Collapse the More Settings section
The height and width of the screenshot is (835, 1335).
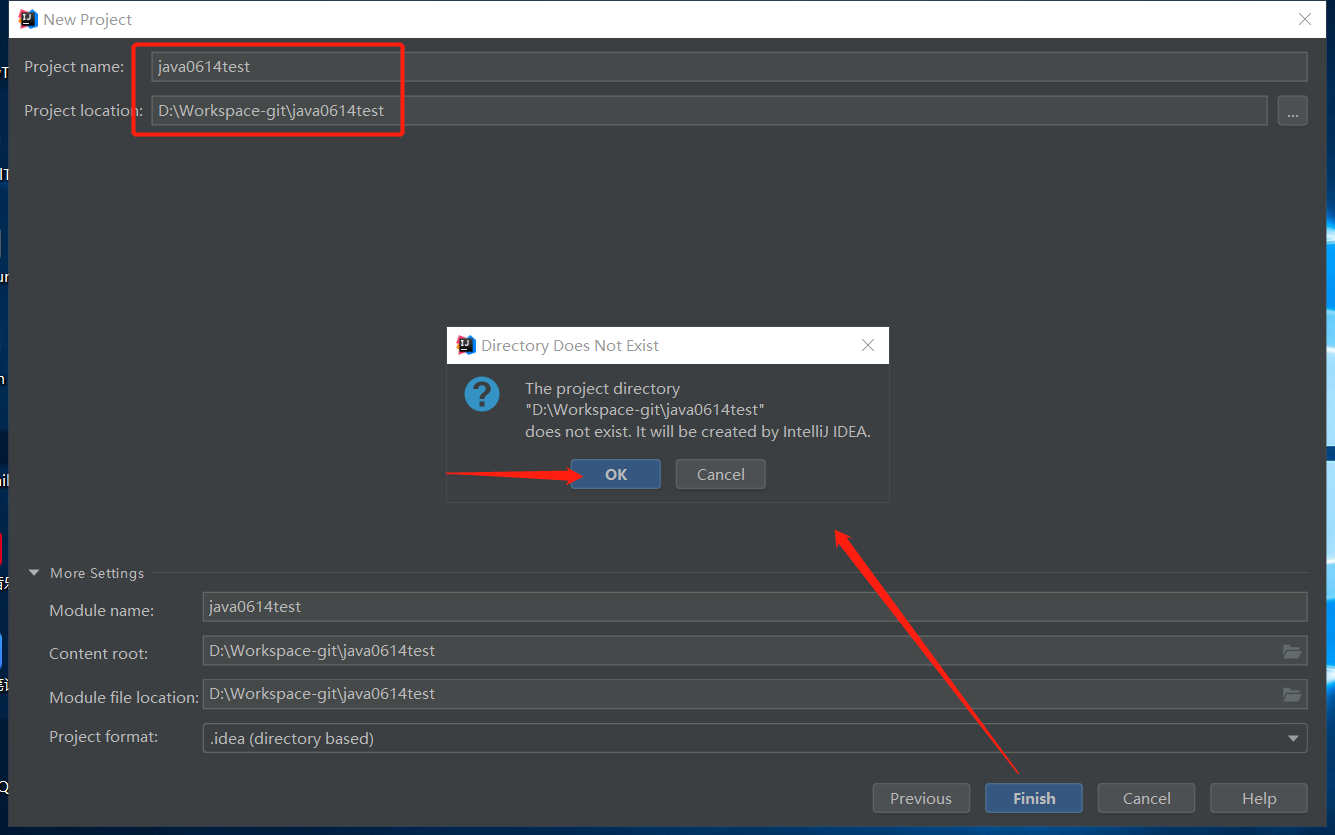click(34, 573)
